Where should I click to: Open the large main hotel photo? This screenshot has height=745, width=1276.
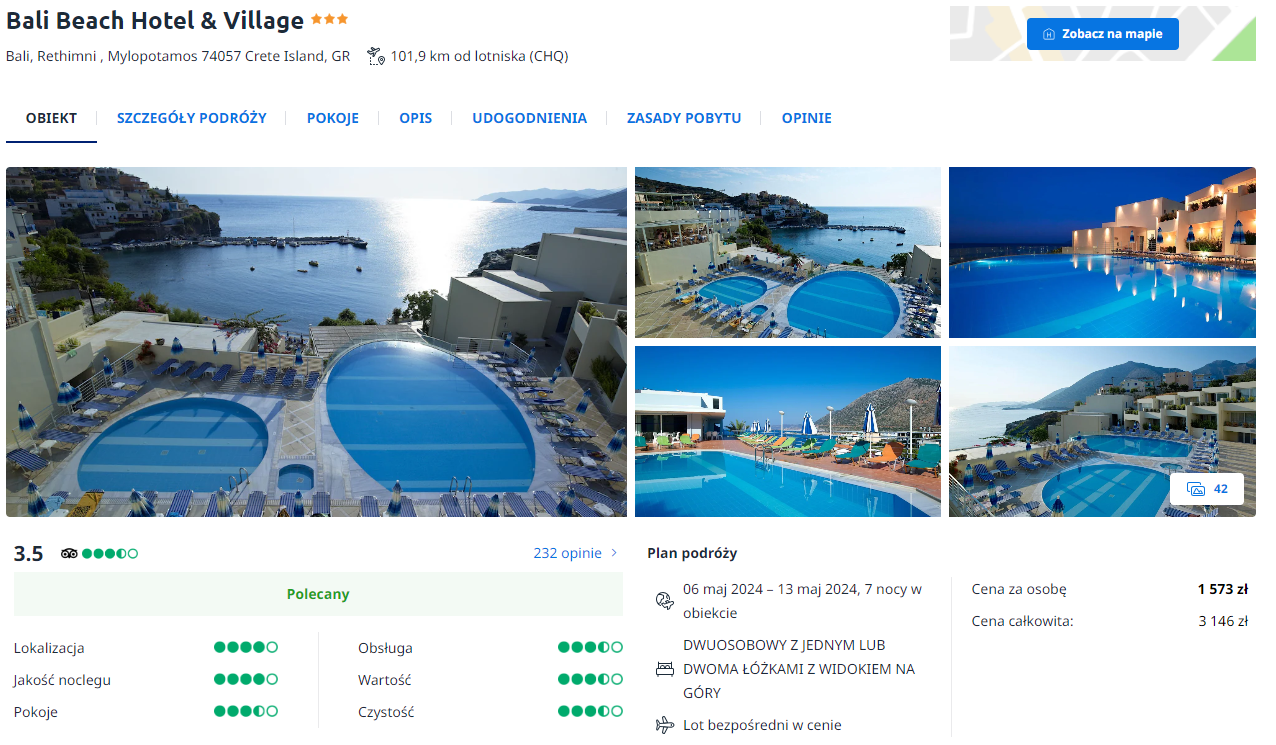point(316,342)
